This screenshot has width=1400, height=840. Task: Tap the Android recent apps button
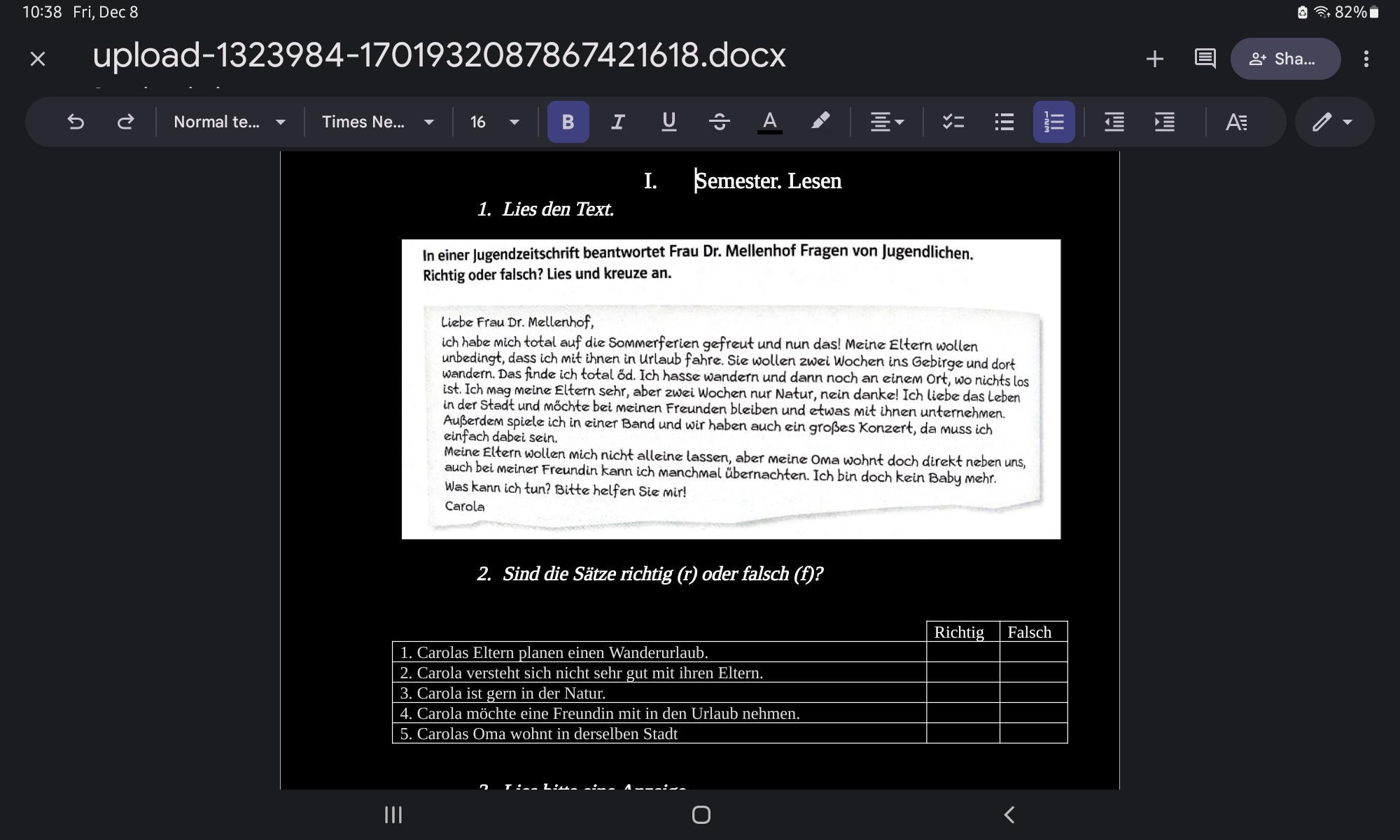pyautogui.click(x=393, y=815)
